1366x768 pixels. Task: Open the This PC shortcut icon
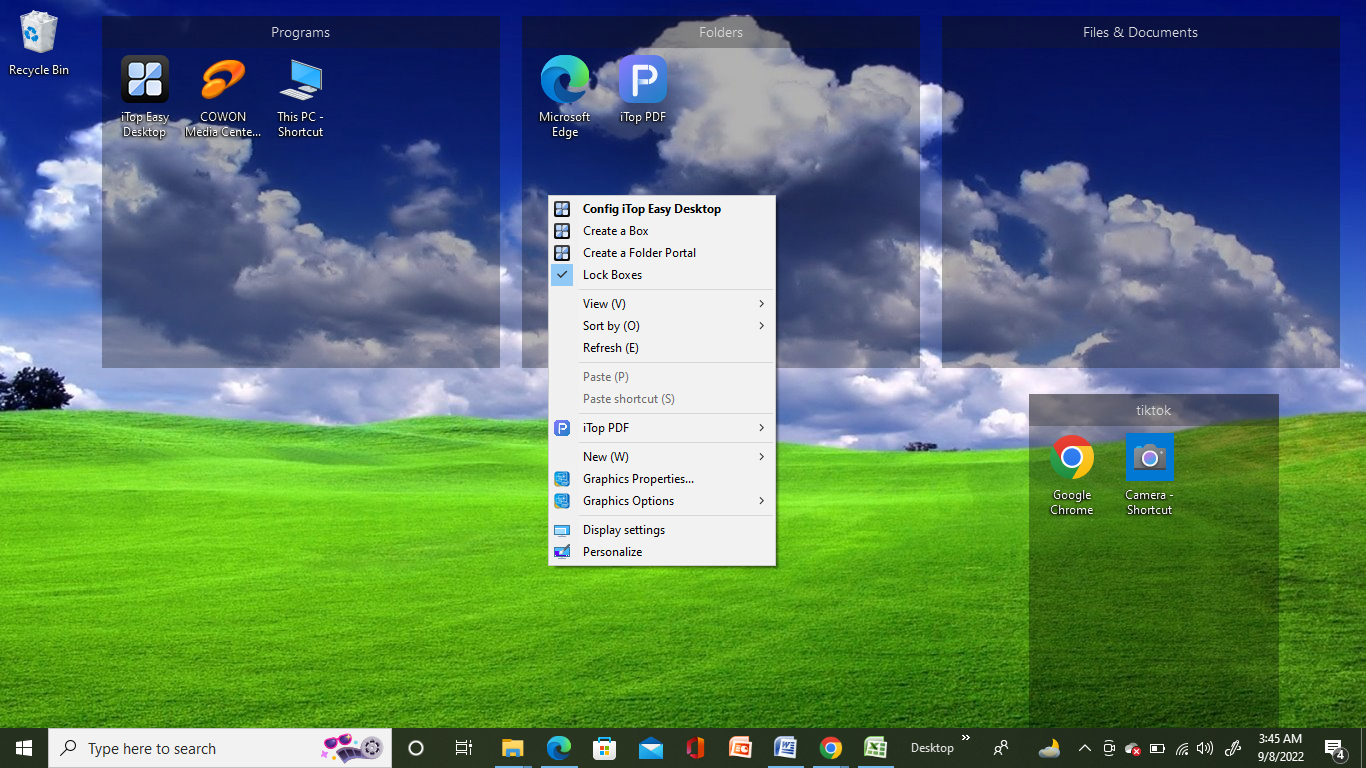click(300, 80)
